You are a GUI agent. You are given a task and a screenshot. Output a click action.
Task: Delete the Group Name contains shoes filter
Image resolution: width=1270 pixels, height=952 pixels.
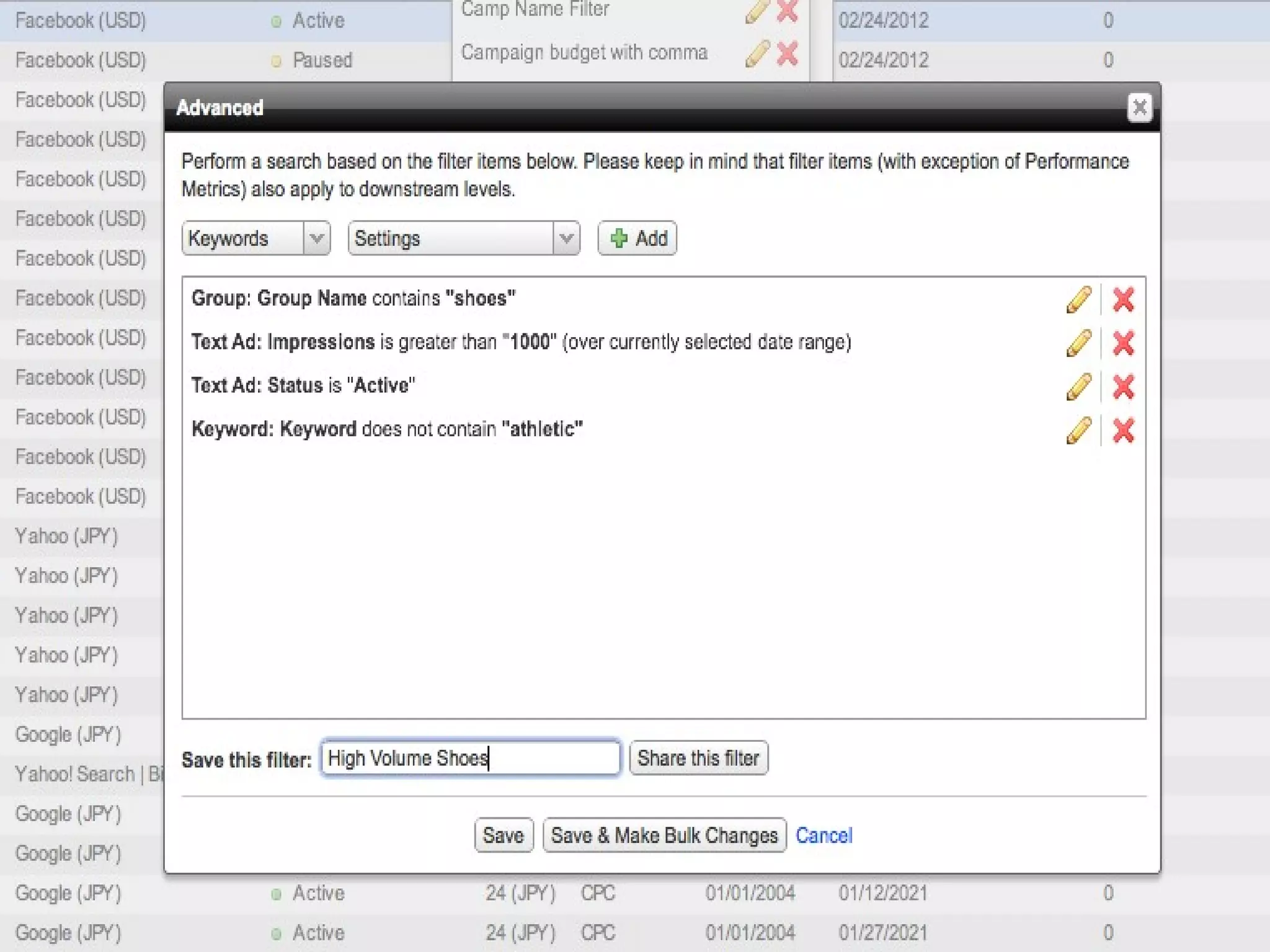click(1123, 299)
